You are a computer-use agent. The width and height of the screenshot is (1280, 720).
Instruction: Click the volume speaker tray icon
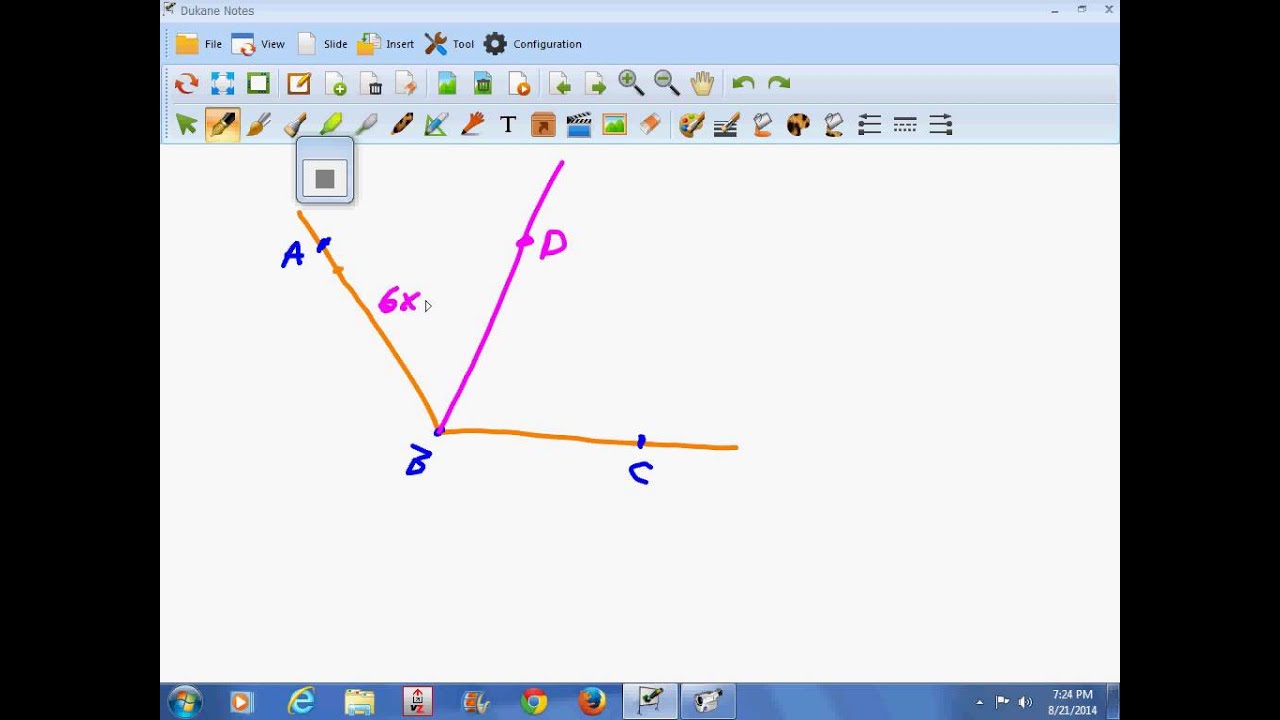1025,702
